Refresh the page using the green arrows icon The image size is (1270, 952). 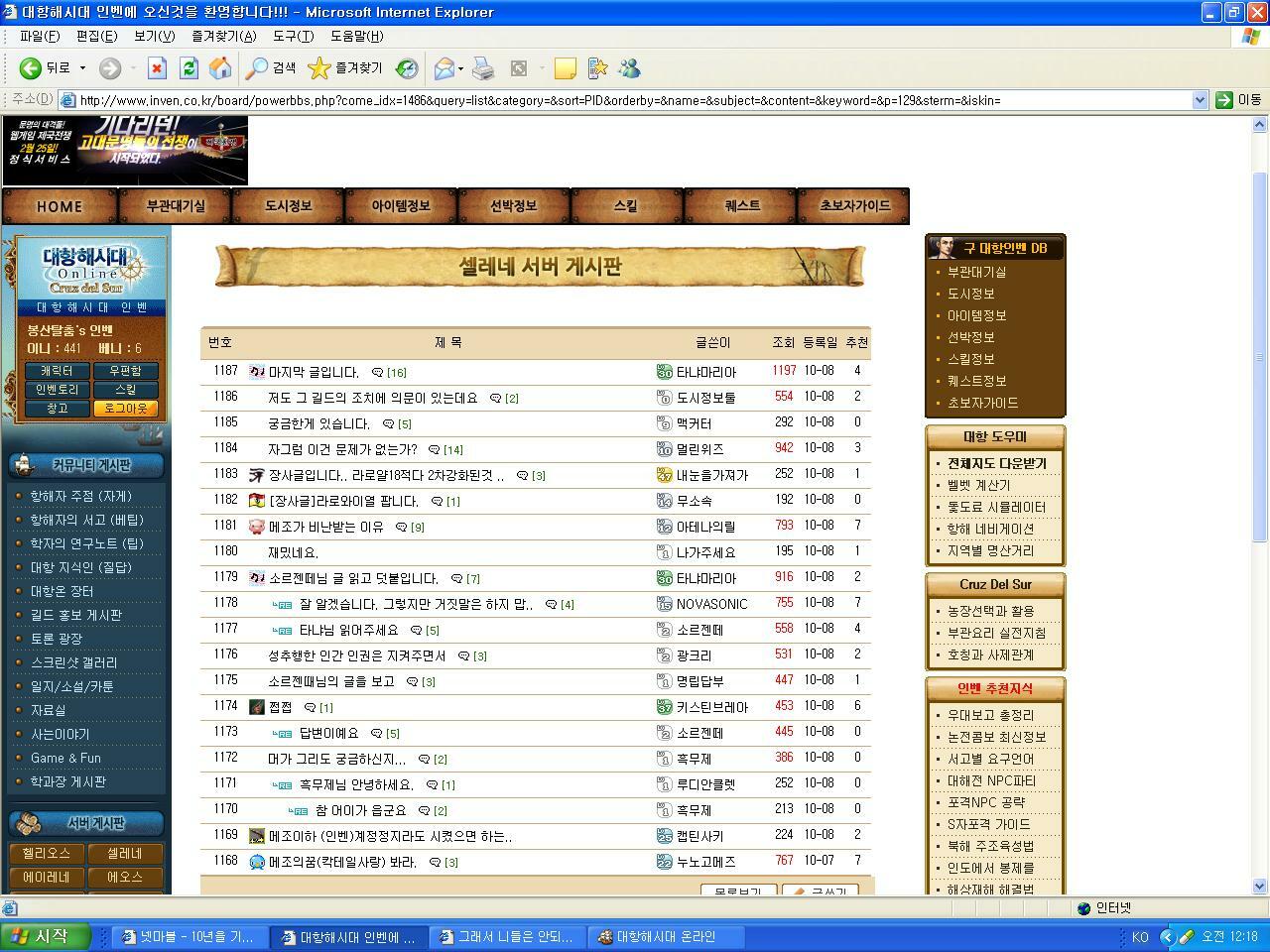point(189,68)
